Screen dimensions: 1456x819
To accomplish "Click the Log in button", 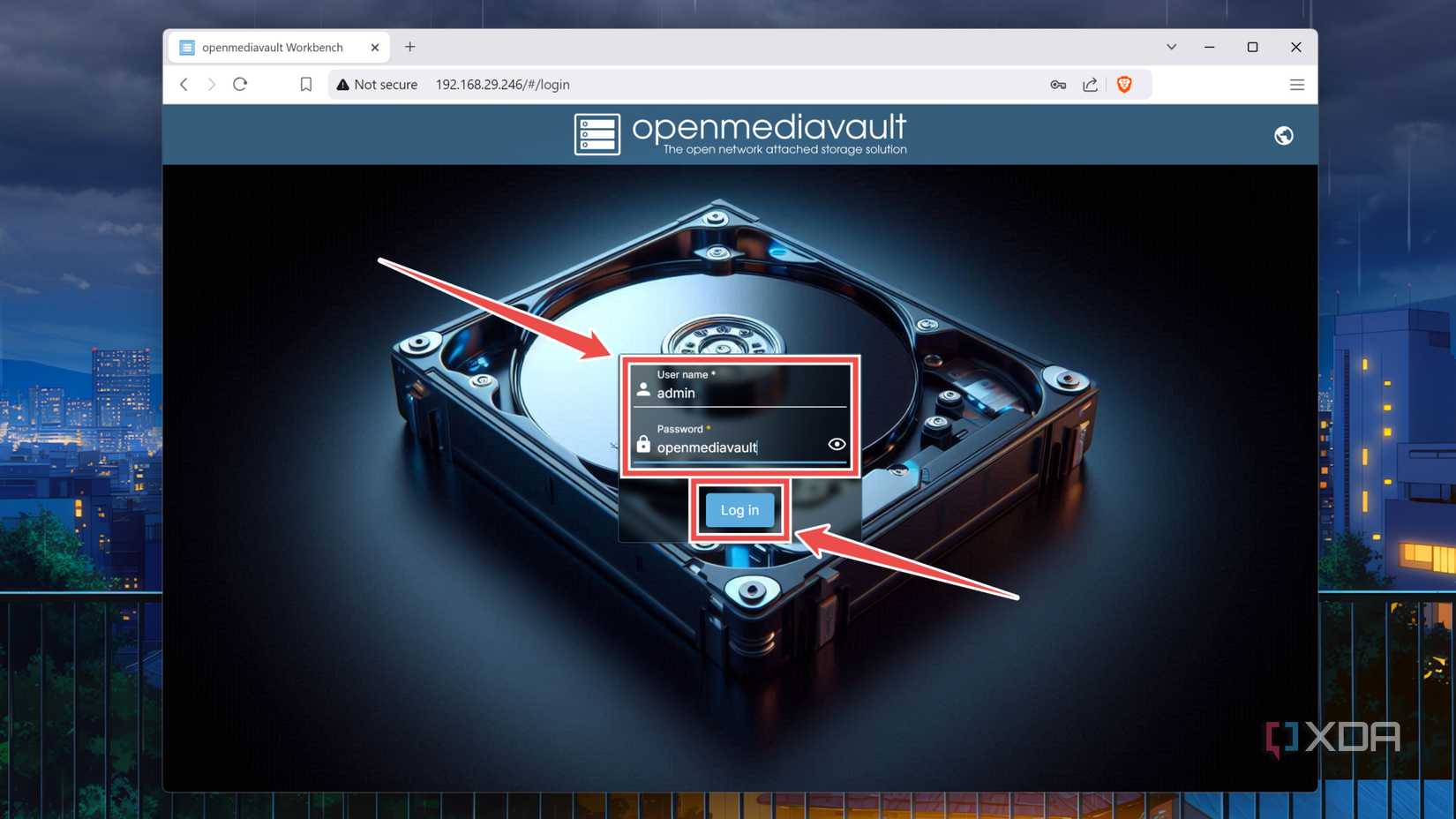I will pos(739,510).
